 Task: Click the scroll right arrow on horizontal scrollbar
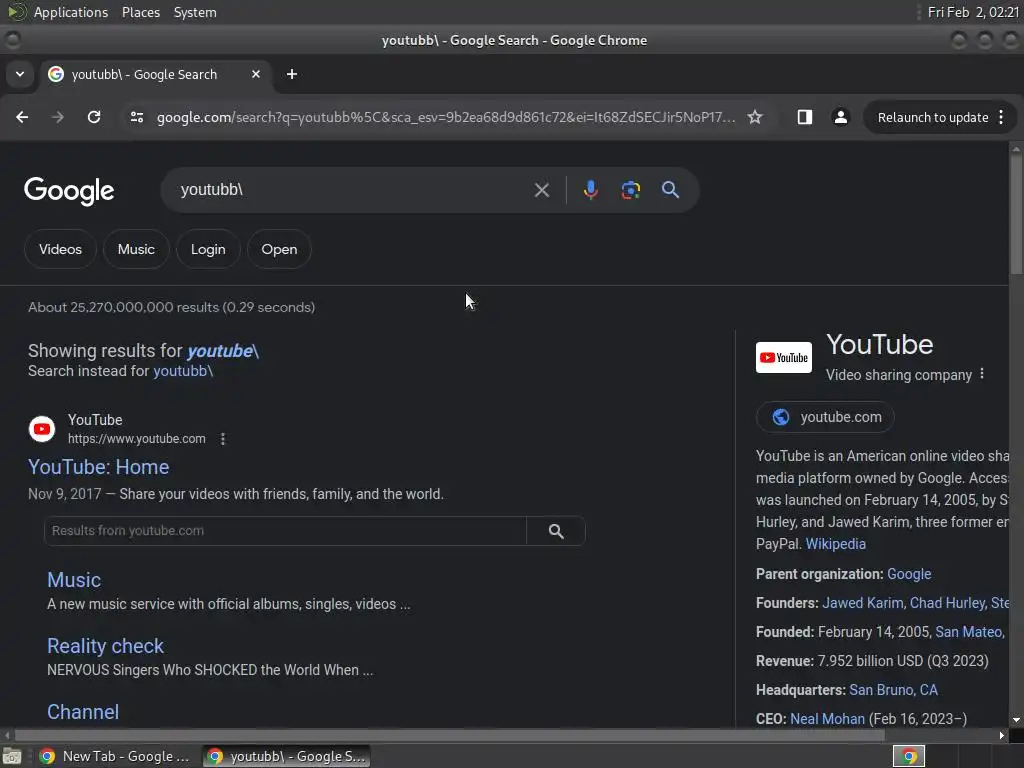click(x=1002, y=735)
